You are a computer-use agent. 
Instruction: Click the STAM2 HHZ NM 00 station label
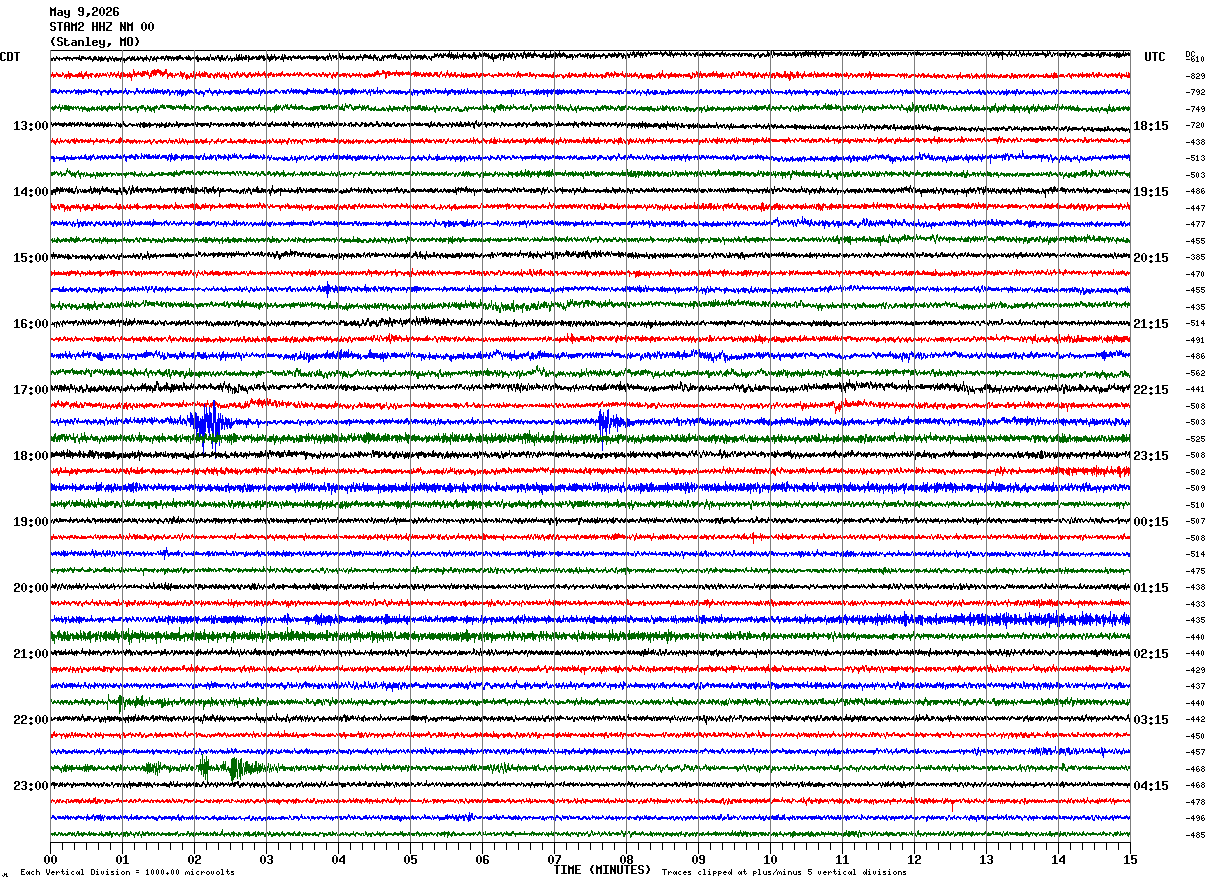point(102,27)
